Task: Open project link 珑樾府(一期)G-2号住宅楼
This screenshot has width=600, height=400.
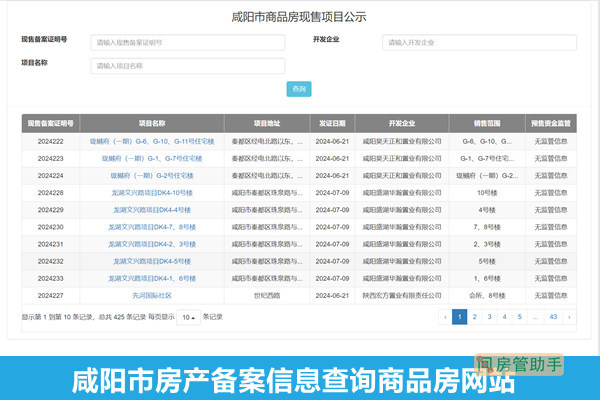Action: 152,176
